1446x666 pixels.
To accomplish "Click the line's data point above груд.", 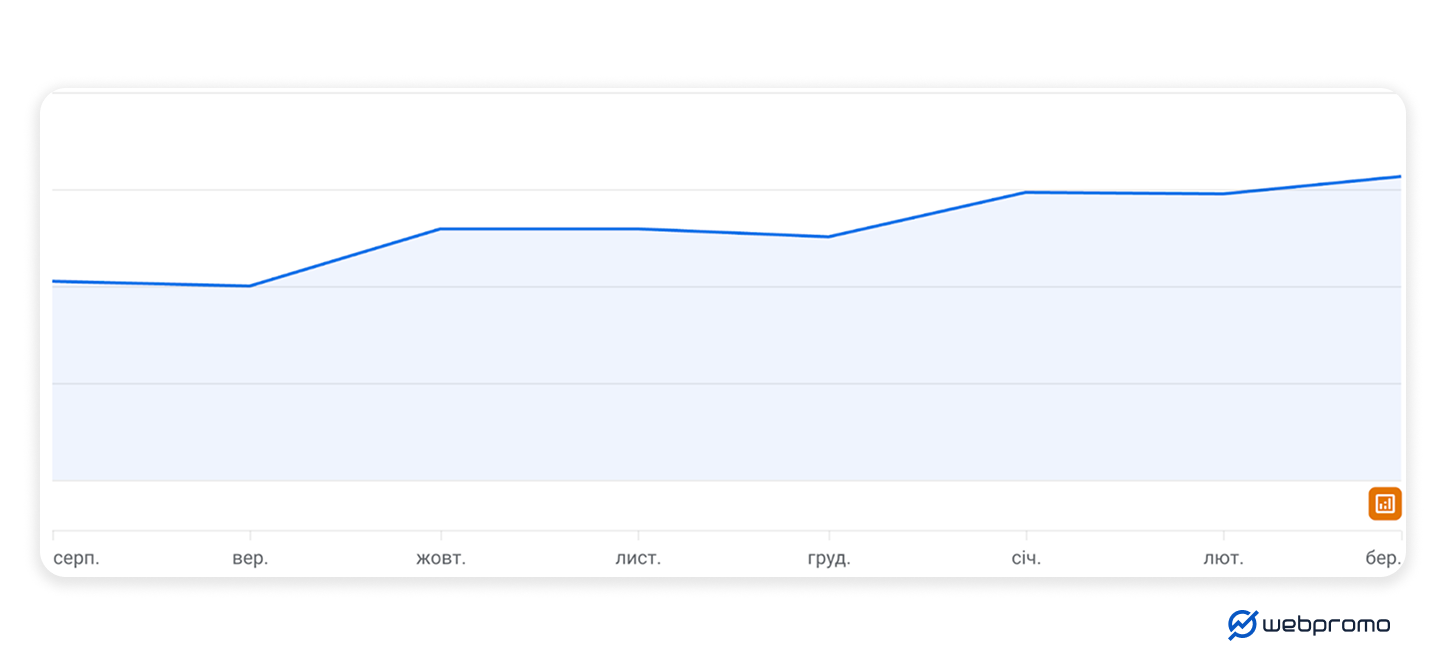I will click(829, 237).
